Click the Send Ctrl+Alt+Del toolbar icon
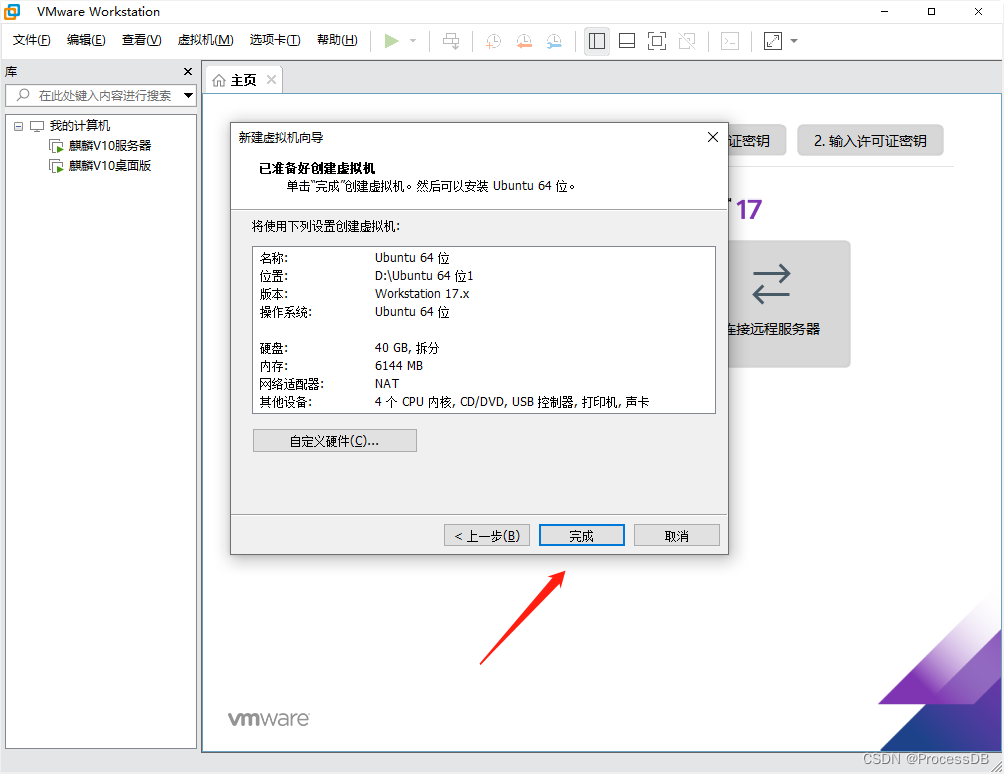This screenshot has height=774, width=1004. pyautogui.click(x=451, y=42)
